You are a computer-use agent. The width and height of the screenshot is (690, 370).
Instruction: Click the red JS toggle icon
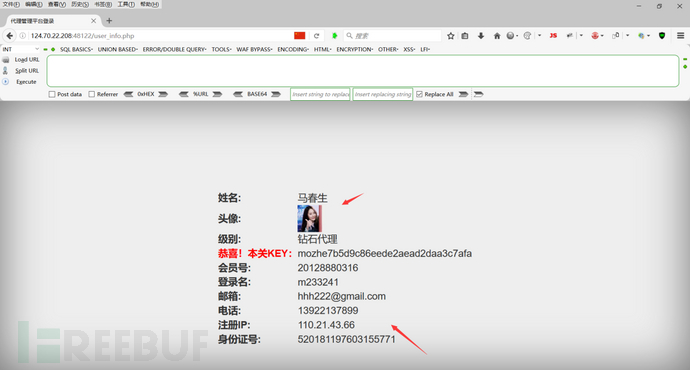tap(553, 36)
